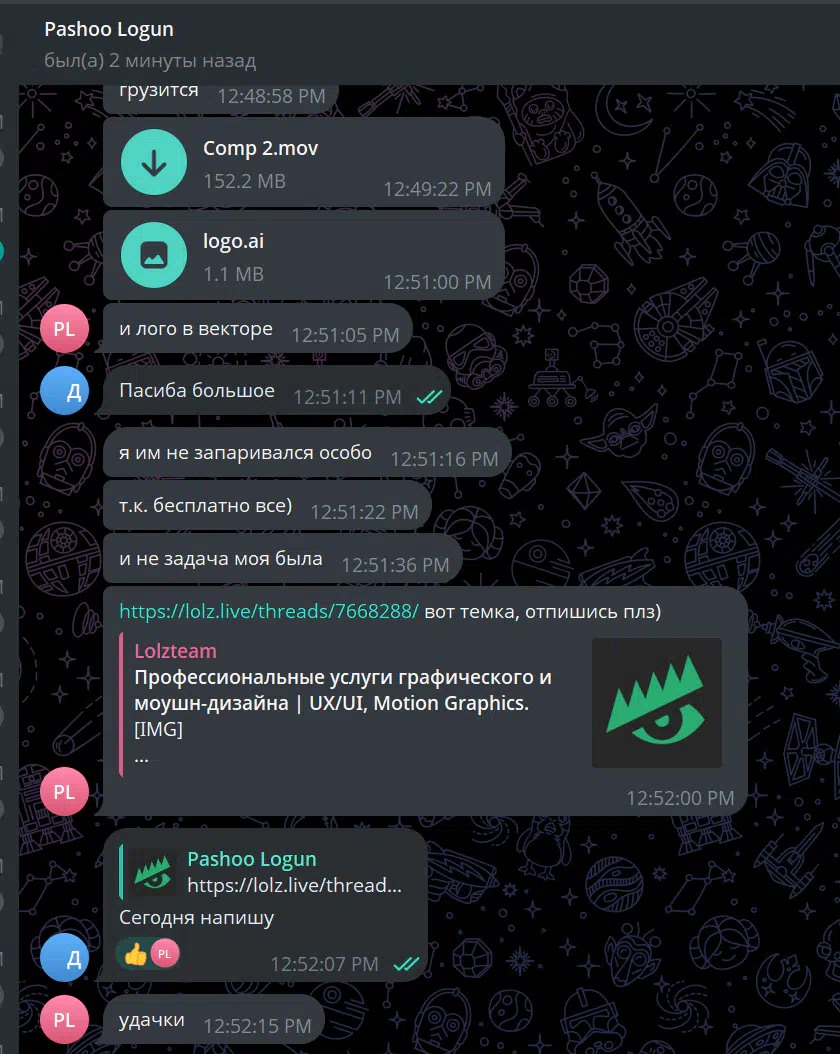Download the Comp 2.mov file
Image resolution: width=840 pixels, height=1054 pixels.
154,162
